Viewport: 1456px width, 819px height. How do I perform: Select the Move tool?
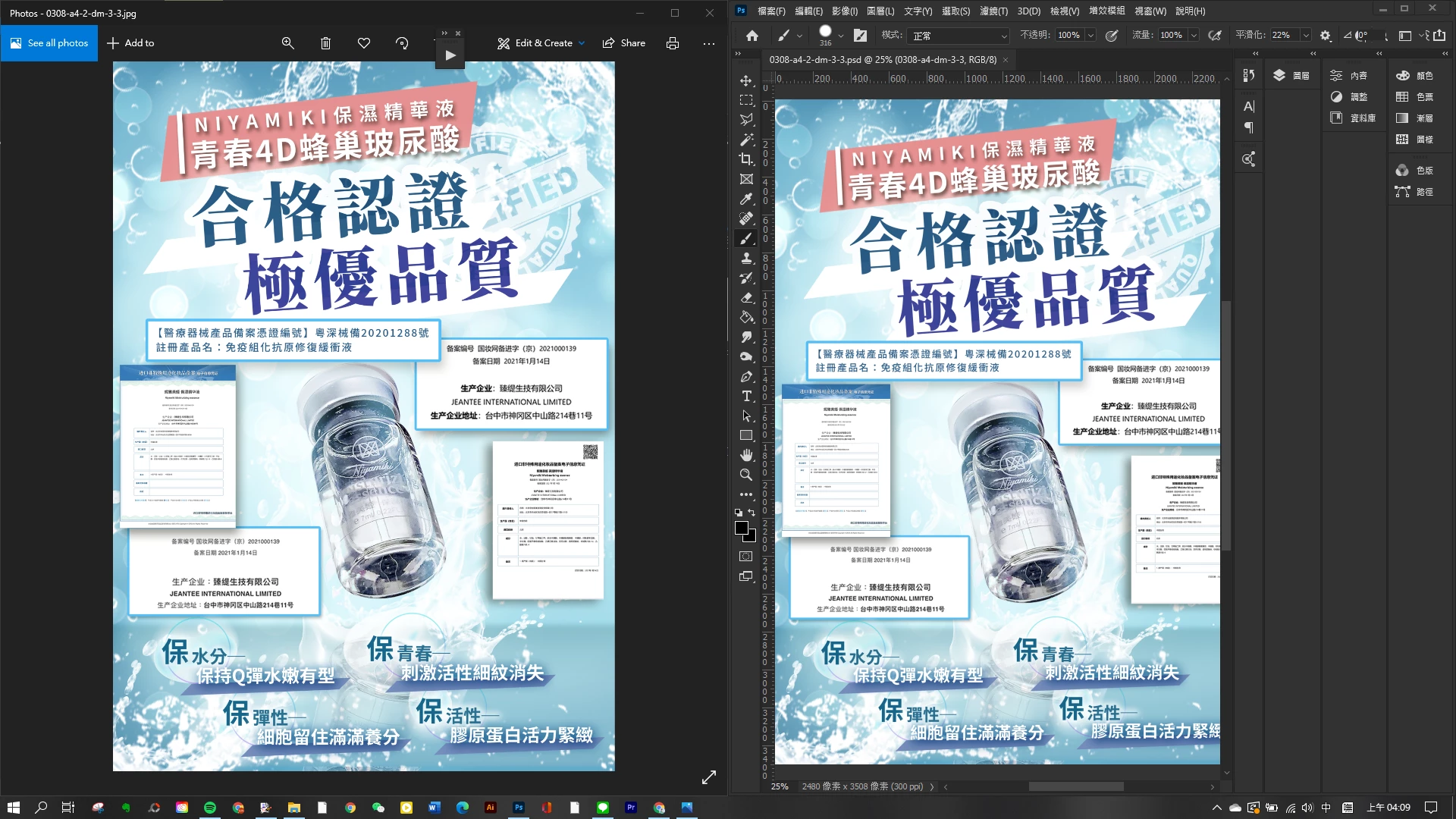click(746, 80)
